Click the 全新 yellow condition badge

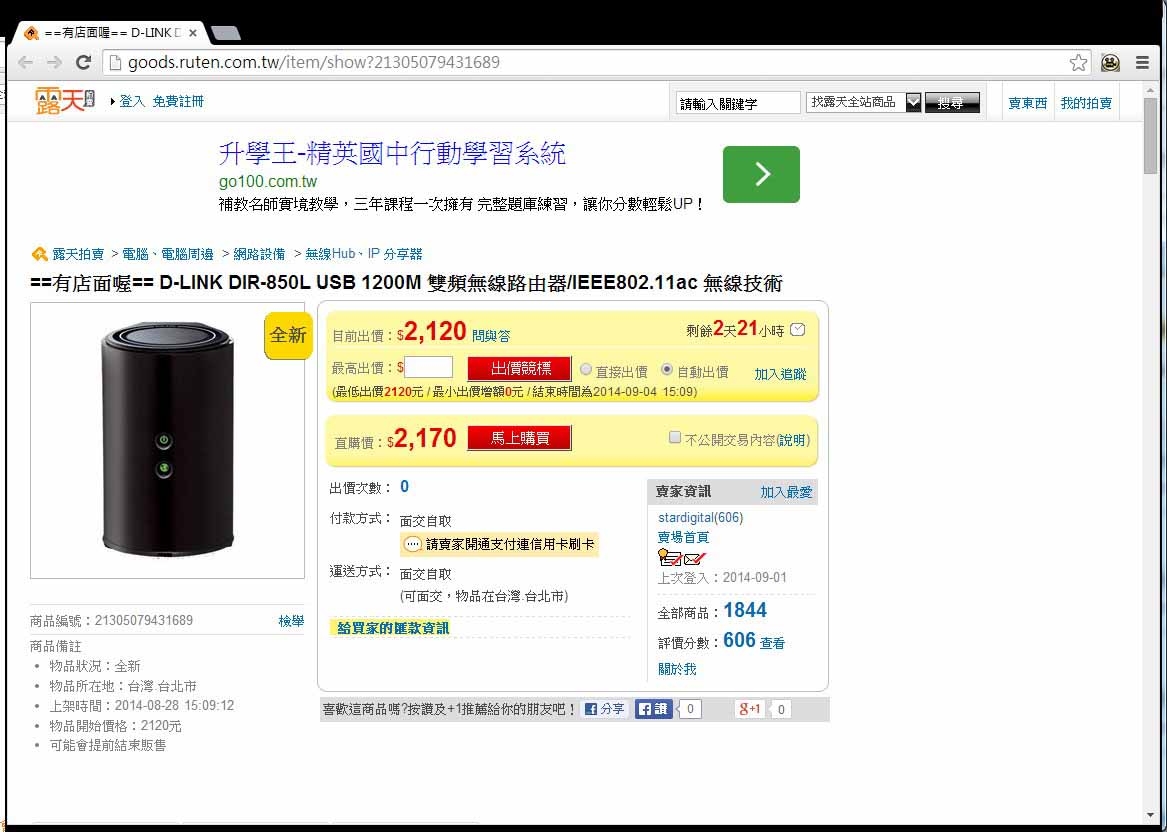(288, 336)
